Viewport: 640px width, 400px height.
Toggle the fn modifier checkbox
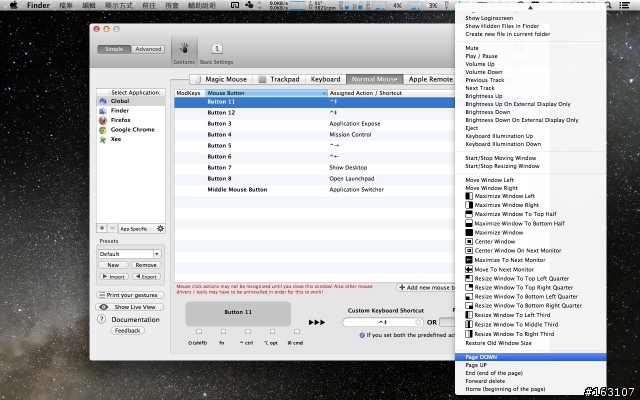(x=223, y=331)
